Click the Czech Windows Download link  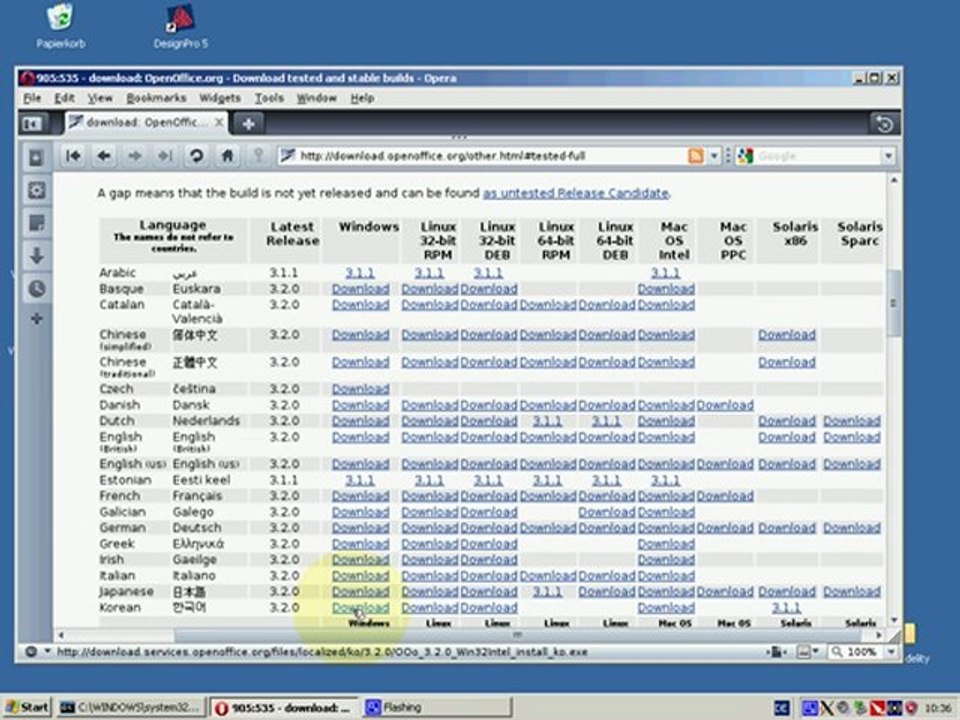pyautogui.click(x=360, y=389)
